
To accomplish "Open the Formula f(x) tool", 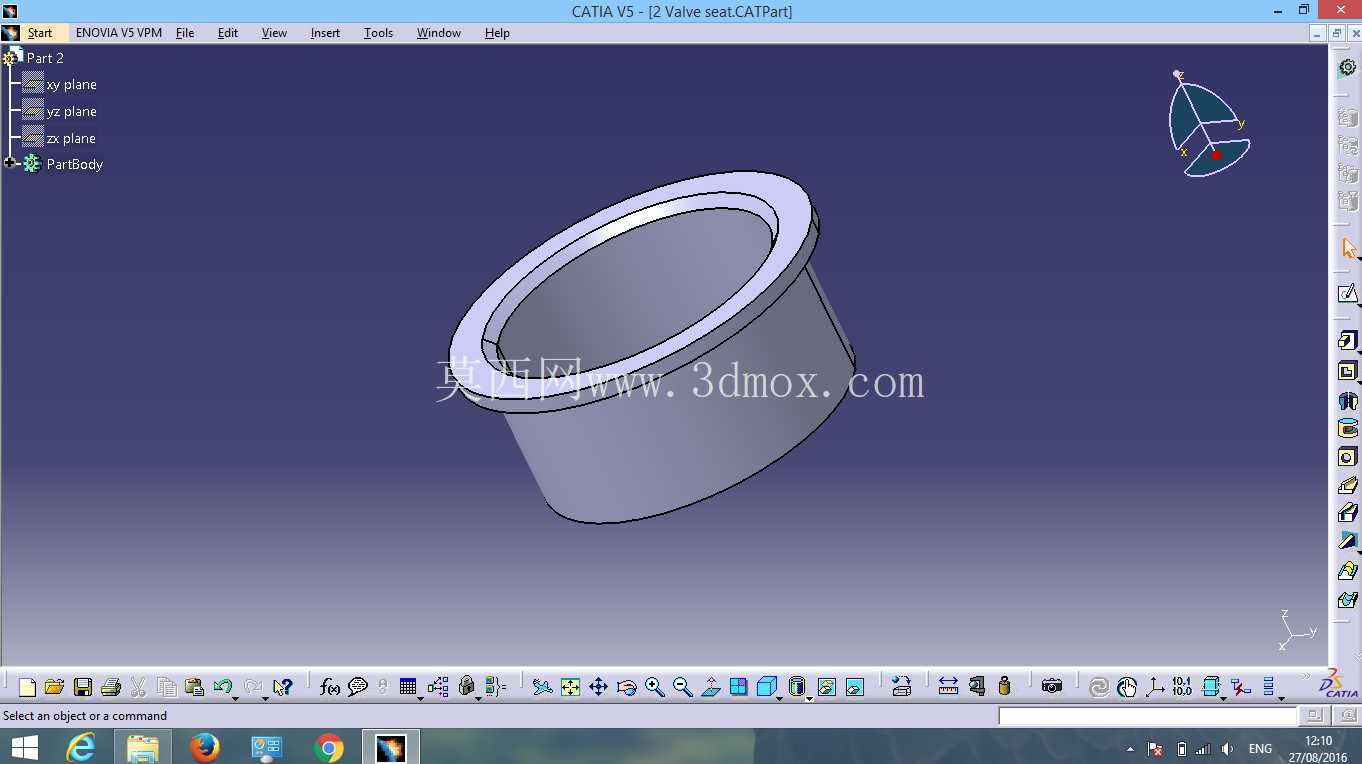I will pyautogui.click(x=329, y=687).
